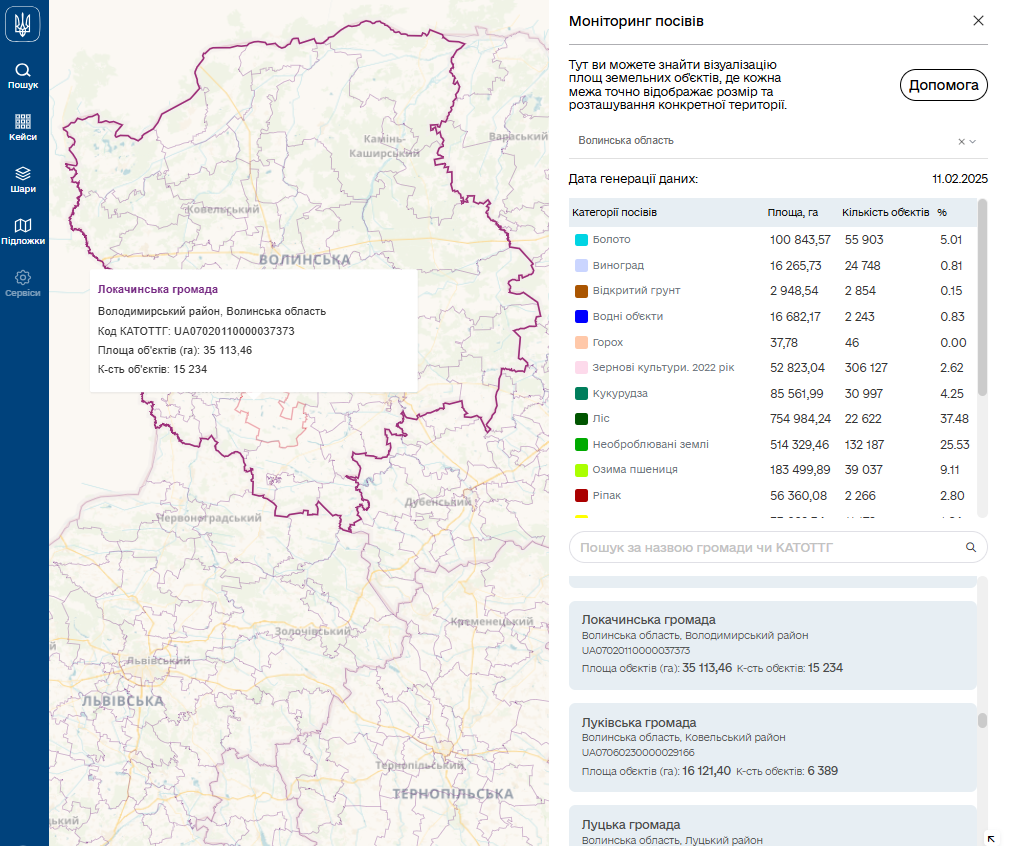Viewport: 1013px width, 846px height.
Task: Open the Кейси section in sidebar
Action: (23, 128)
